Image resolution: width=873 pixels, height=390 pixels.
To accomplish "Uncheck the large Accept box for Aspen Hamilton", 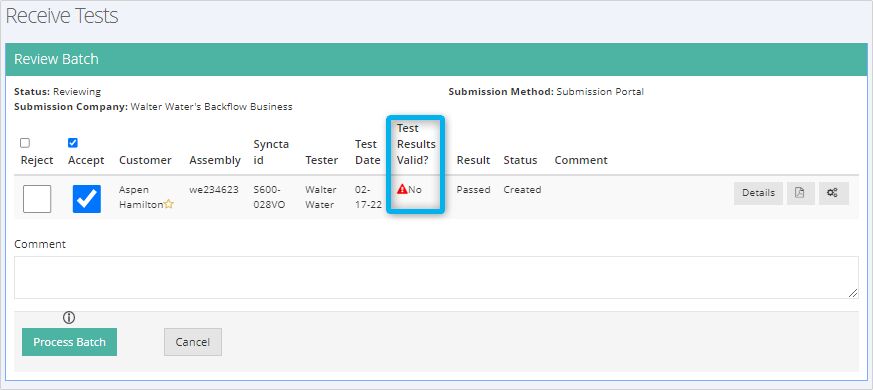I will [87, 199].
